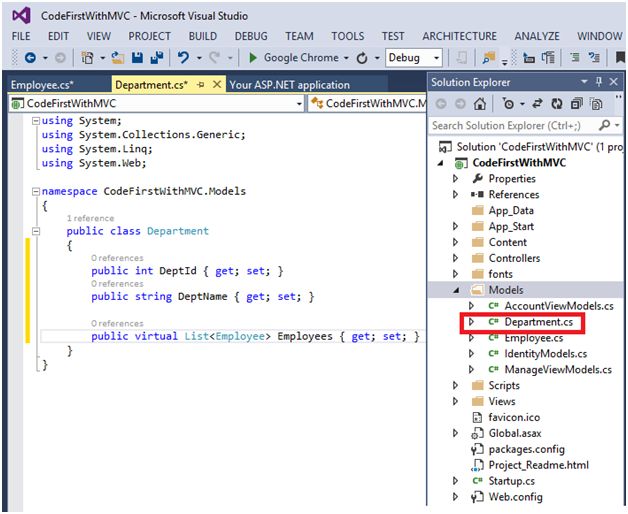Pin the Solution Explorer panel

pyautogui.click(x=599, y=82)
